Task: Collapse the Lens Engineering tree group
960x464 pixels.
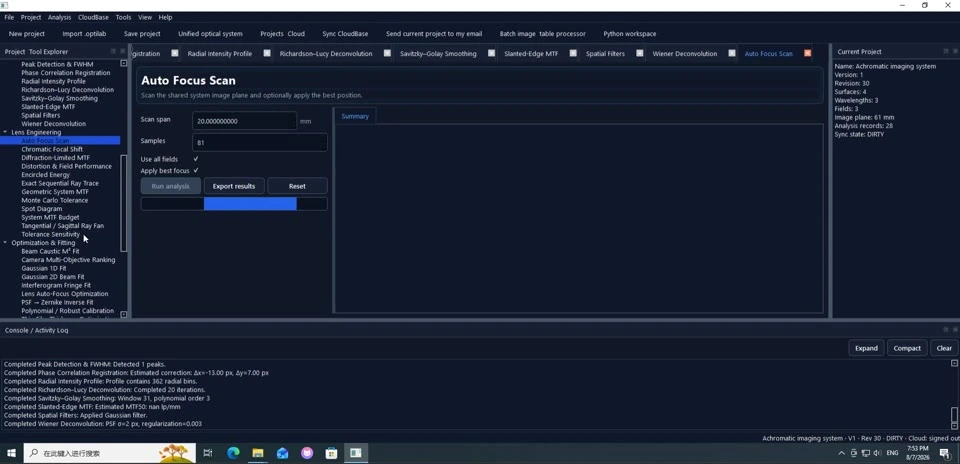Action: (6, 132)
